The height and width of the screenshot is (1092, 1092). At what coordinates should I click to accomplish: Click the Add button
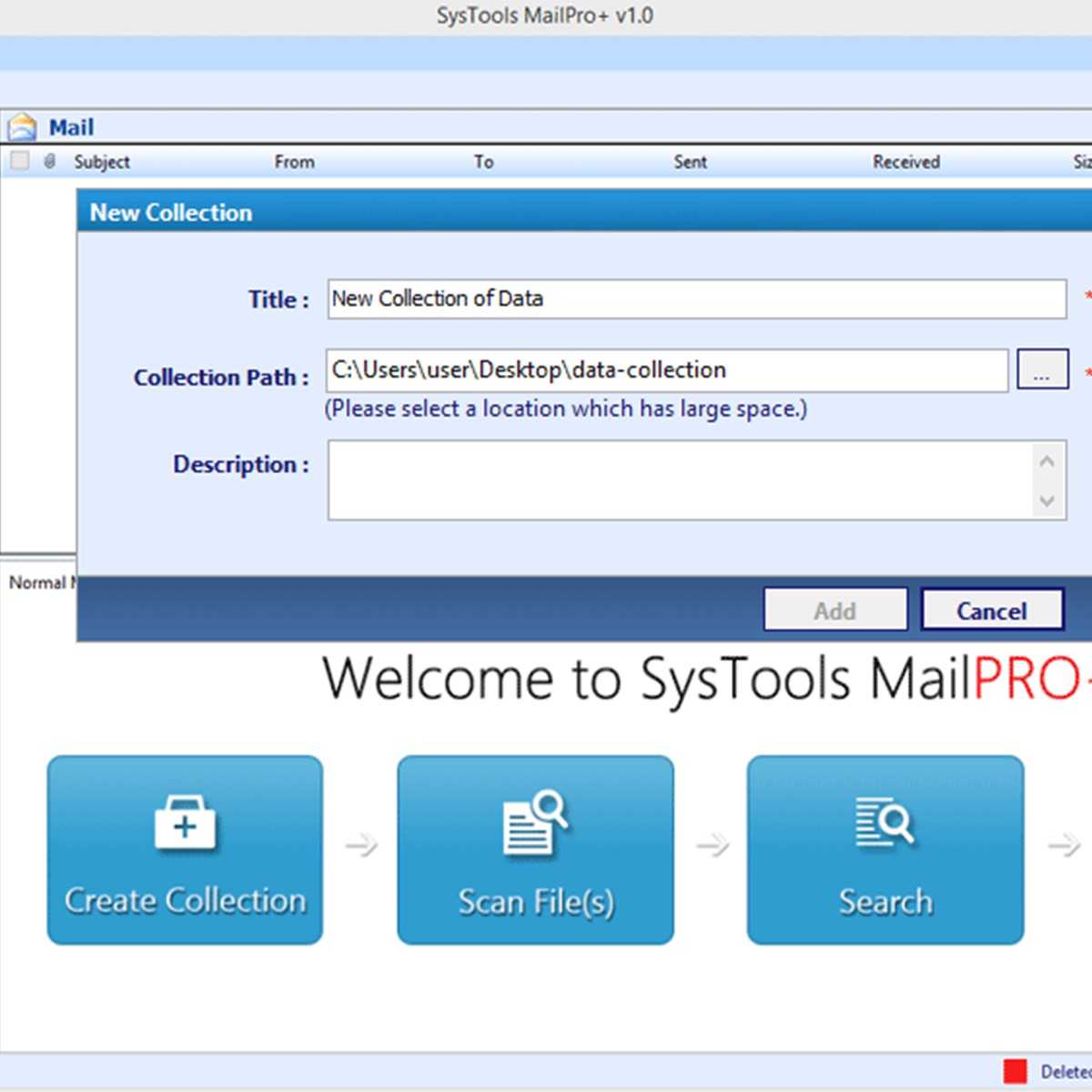834,610
